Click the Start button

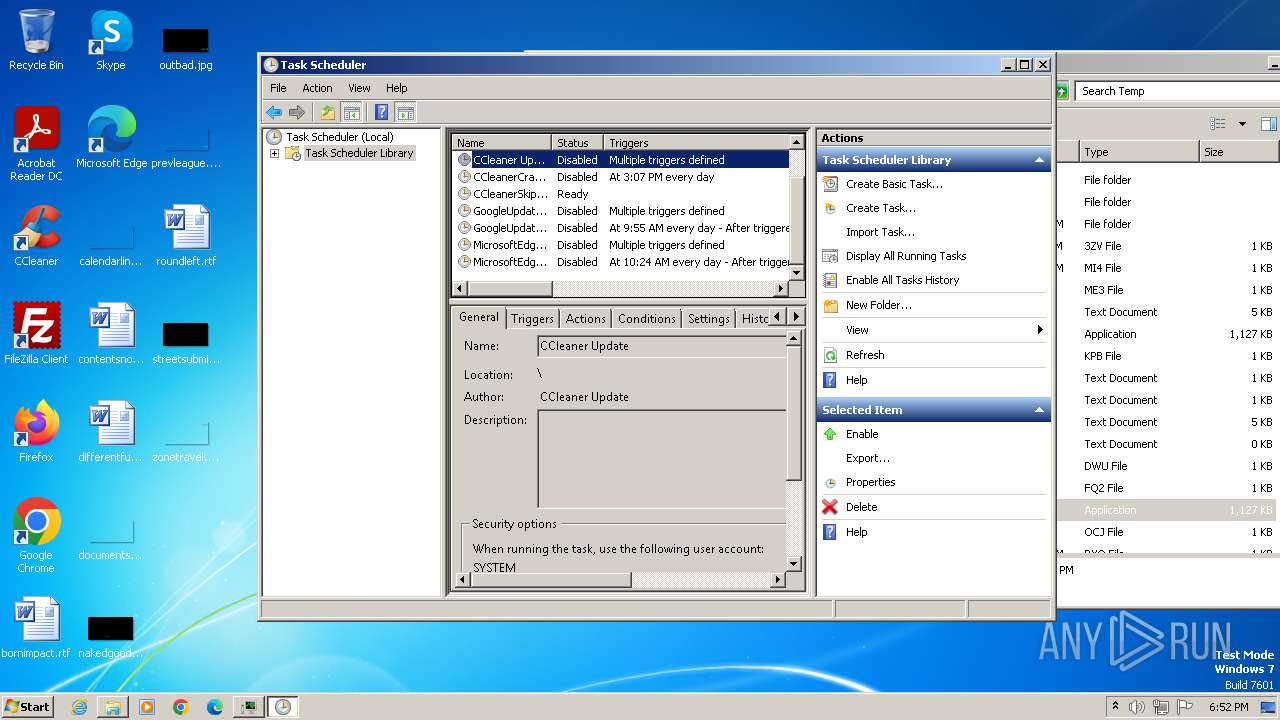tap(28, 706)
